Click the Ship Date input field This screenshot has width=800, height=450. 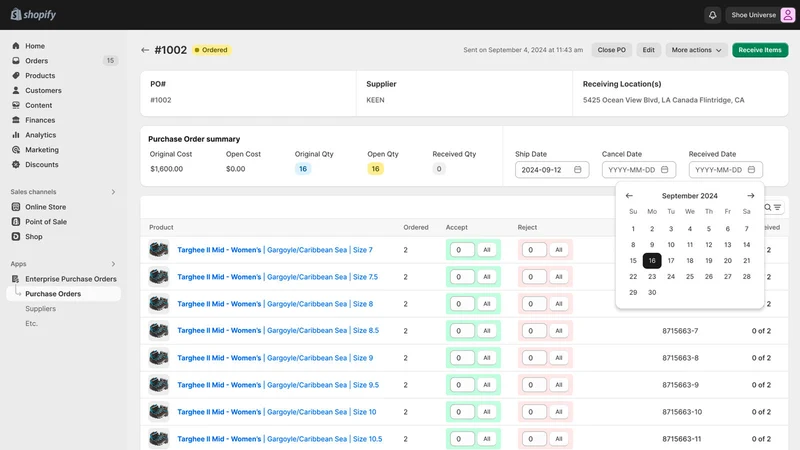(x=552, y=169)
